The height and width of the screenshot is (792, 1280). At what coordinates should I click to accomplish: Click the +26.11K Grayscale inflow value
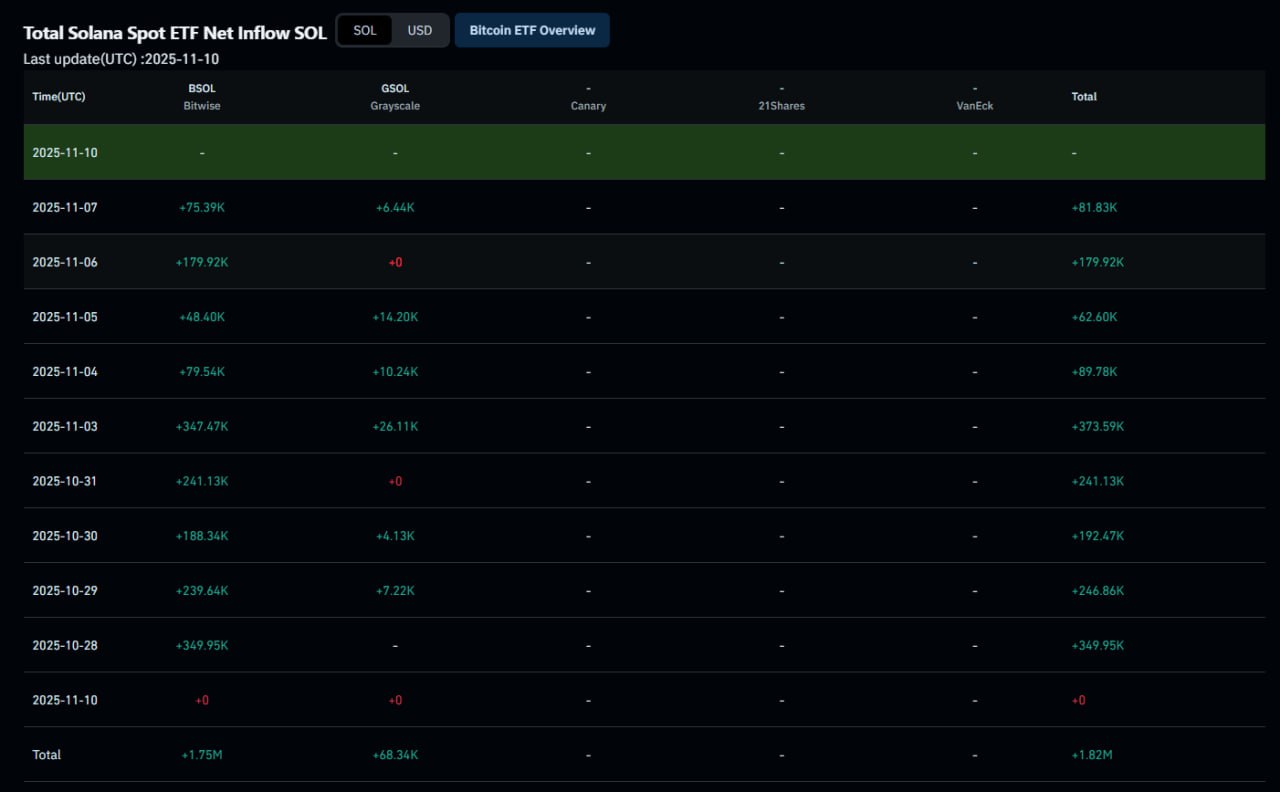pos(395,426)
